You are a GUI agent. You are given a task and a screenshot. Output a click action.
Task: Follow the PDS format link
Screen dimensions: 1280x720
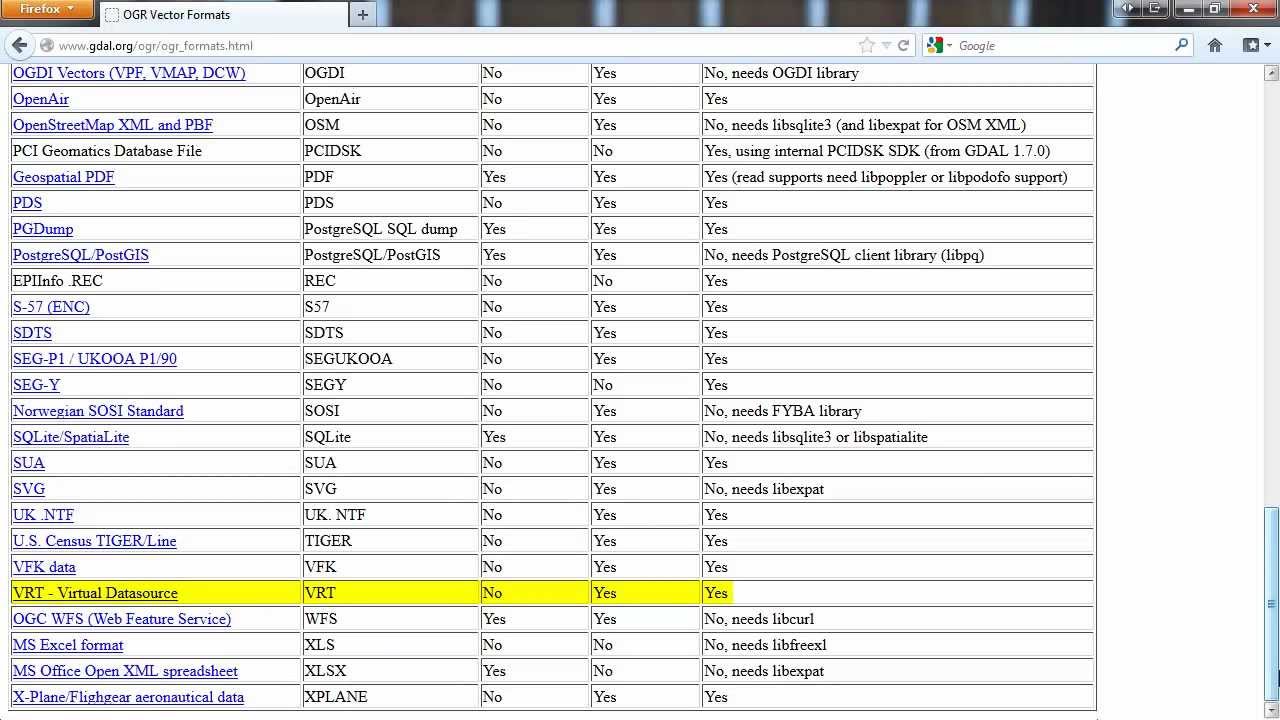tap(27, 203)
